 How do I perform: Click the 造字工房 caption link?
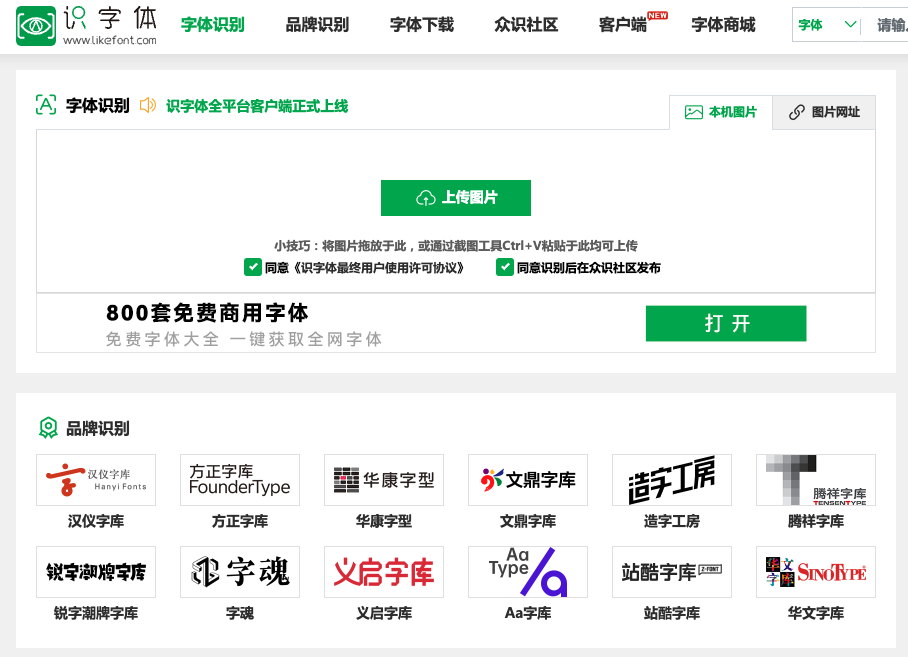click(x=672, y=522)
